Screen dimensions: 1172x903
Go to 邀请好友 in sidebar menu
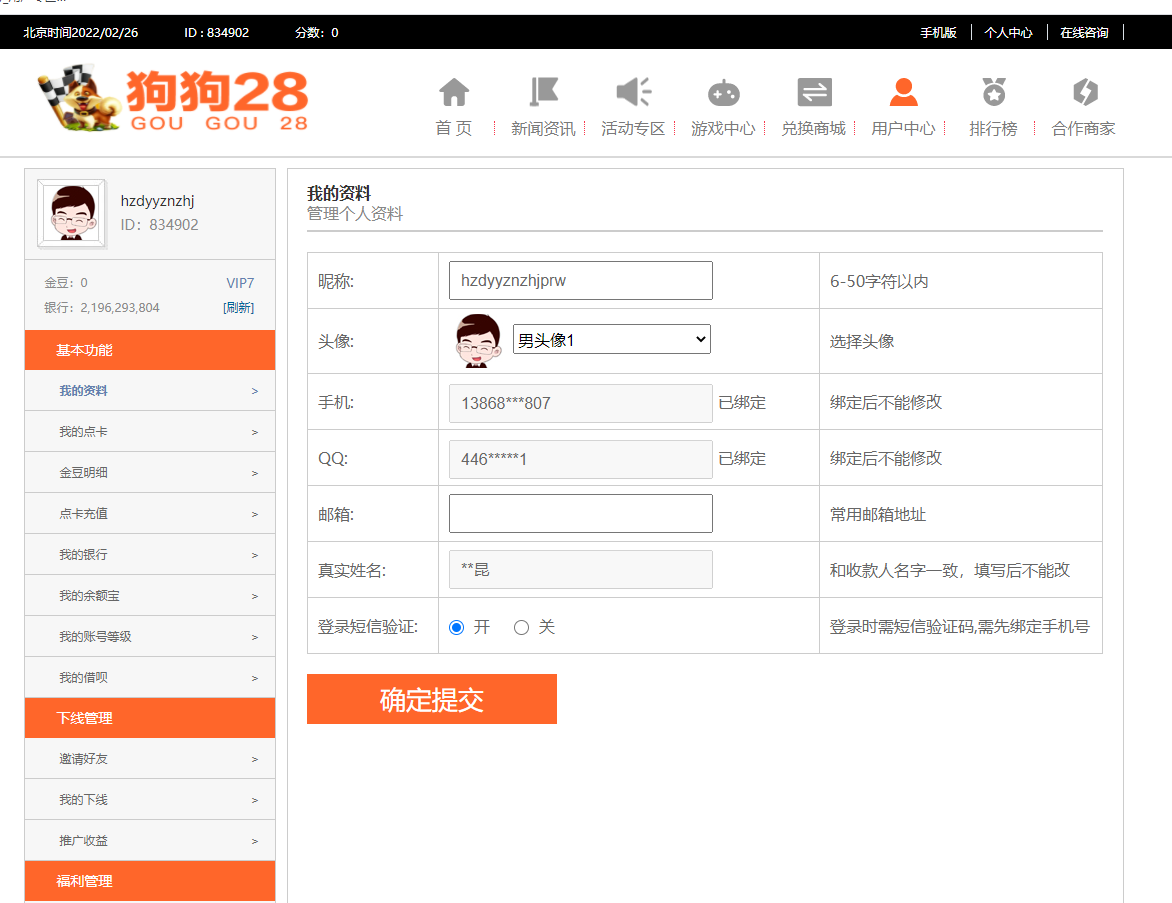(x=150, y=759)
